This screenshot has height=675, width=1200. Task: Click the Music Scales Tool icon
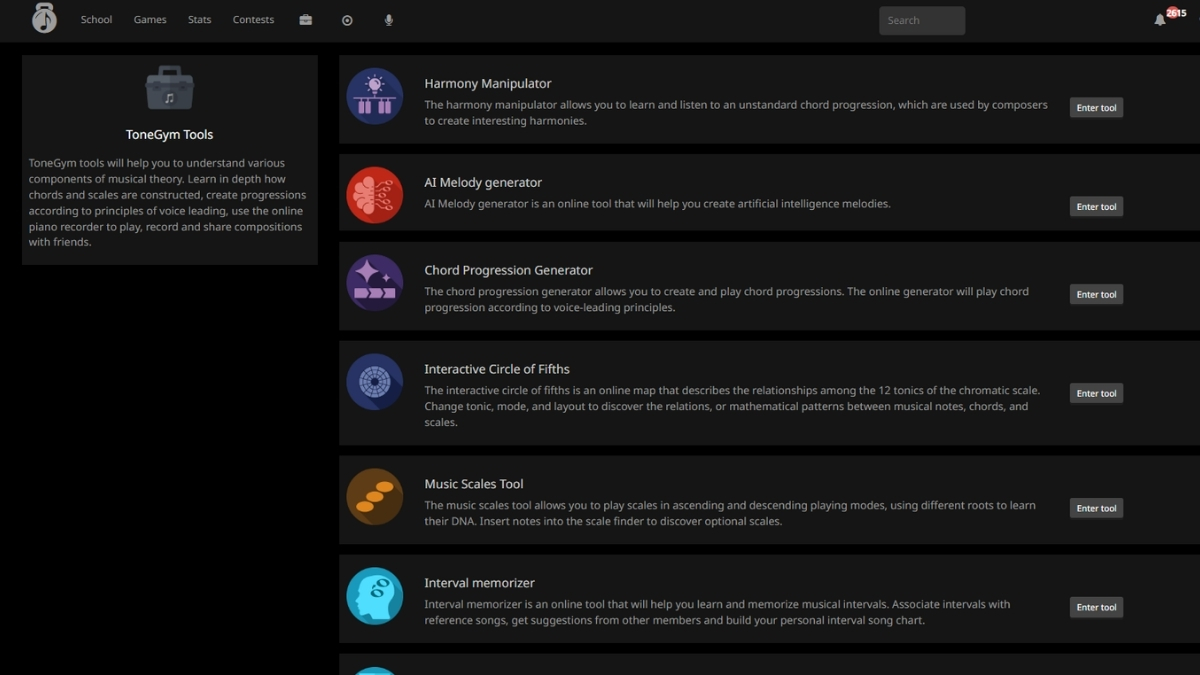pos(375,497)
